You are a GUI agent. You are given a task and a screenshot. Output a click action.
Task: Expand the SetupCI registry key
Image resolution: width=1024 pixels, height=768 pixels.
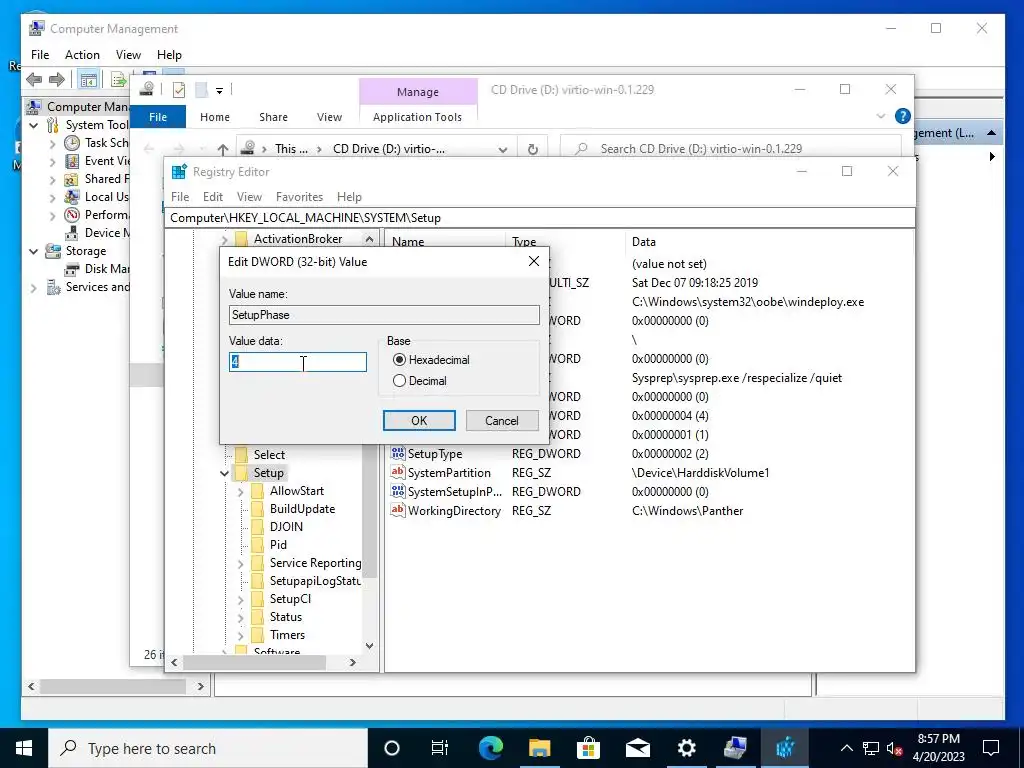tap(241, 599)
